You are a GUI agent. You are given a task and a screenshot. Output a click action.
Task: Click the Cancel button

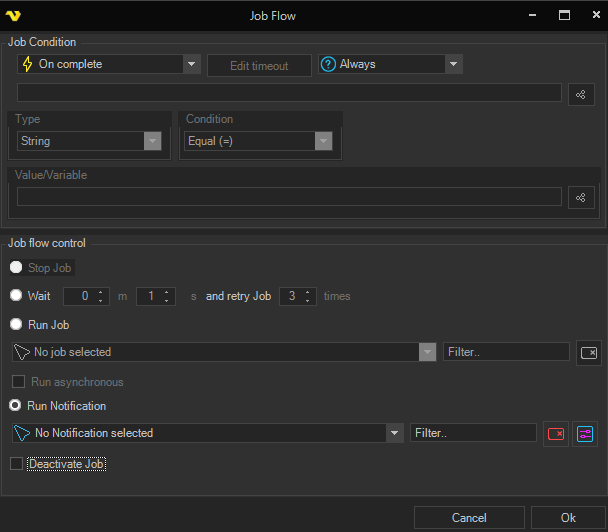[x=469, y=518]
